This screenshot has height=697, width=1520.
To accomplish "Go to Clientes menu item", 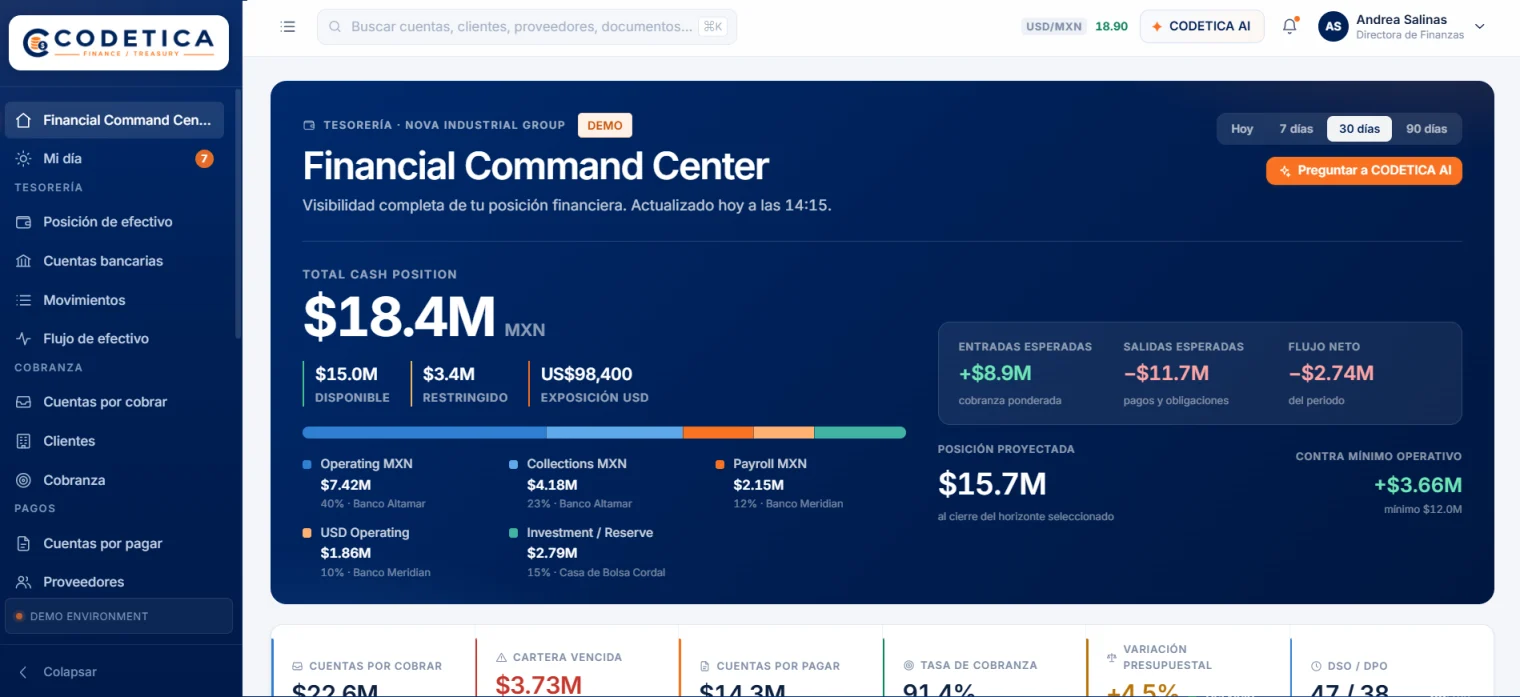I will click(114, 441).
